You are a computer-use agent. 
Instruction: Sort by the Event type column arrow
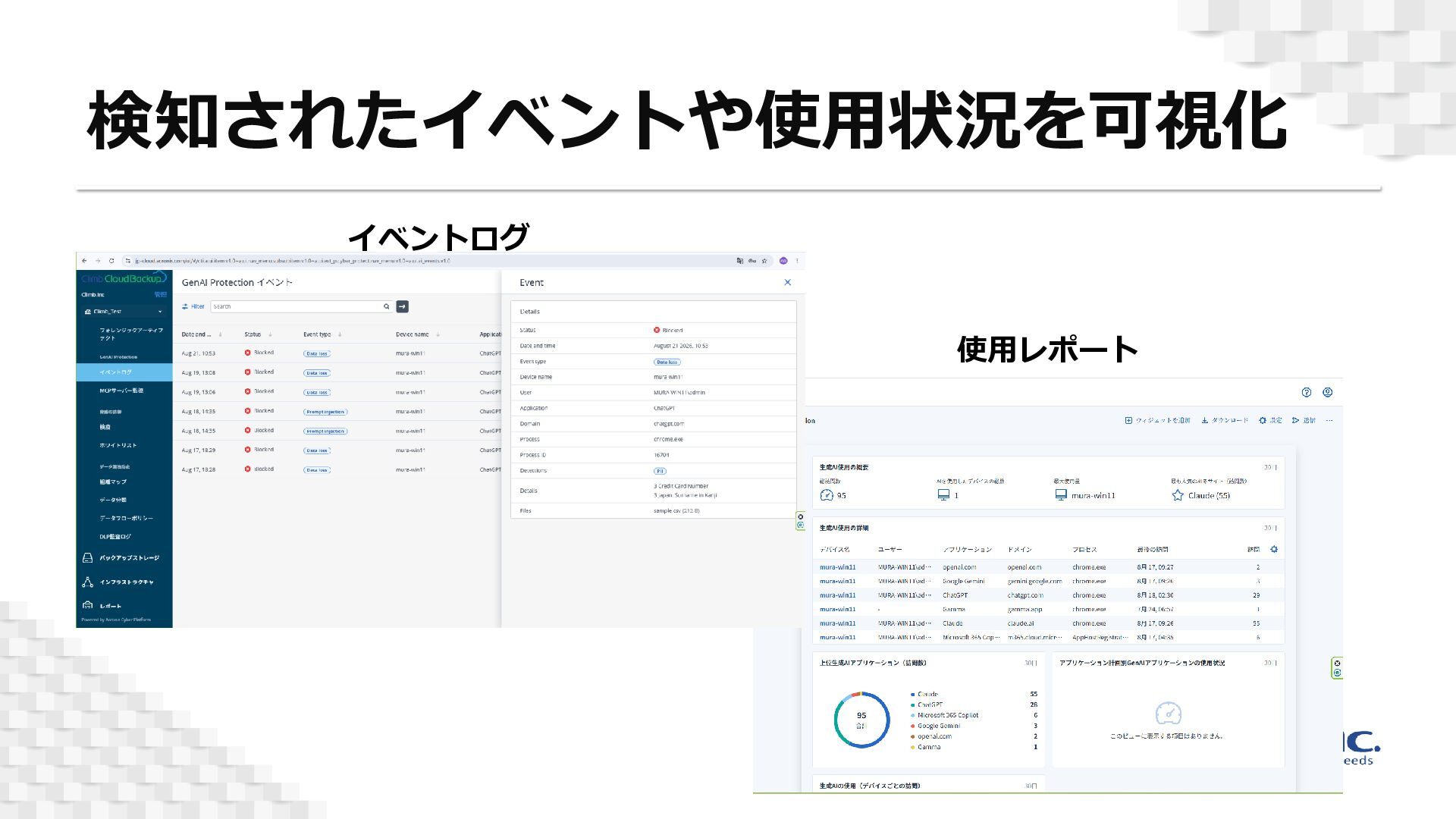coord(340,334)
